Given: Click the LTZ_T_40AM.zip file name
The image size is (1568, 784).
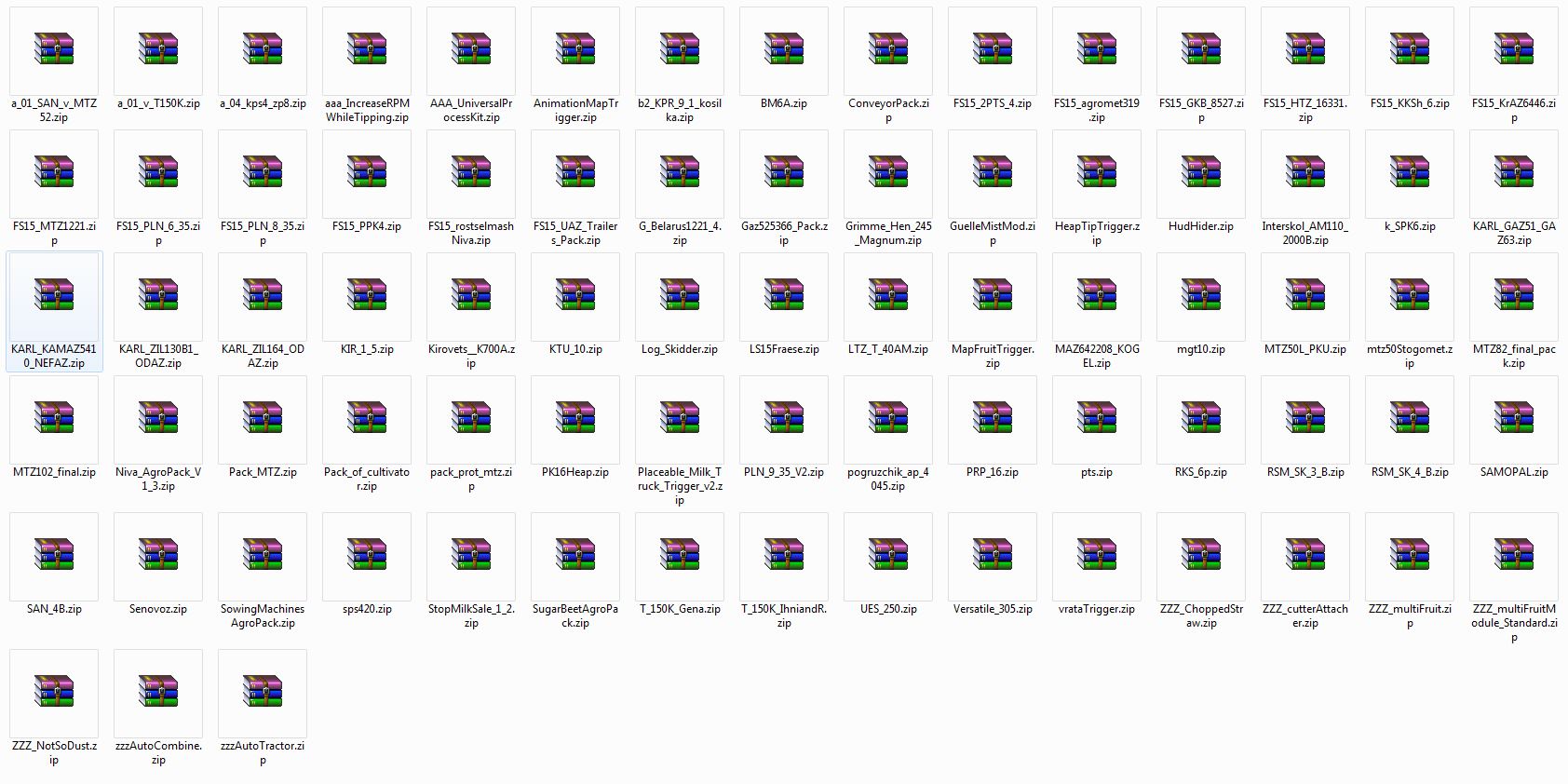Looking at the screenshot, I should click(888, 349).
